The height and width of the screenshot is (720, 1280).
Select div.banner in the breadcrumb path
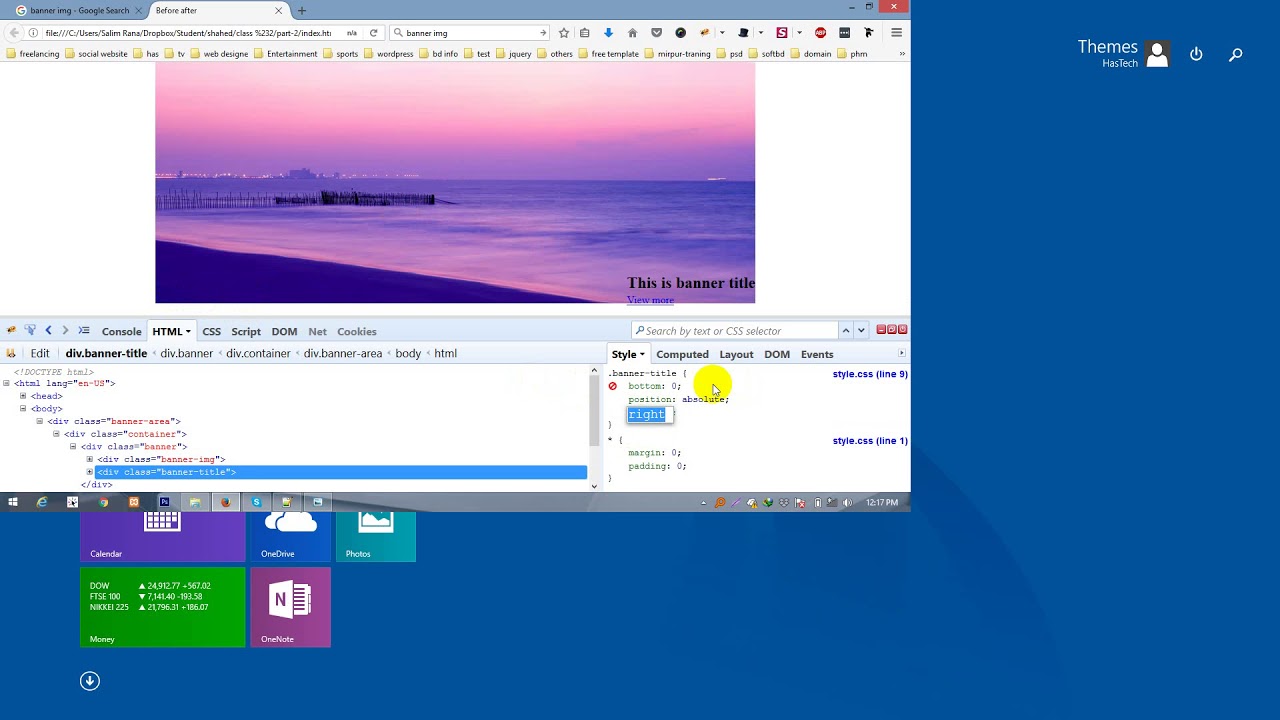(187, 353)
